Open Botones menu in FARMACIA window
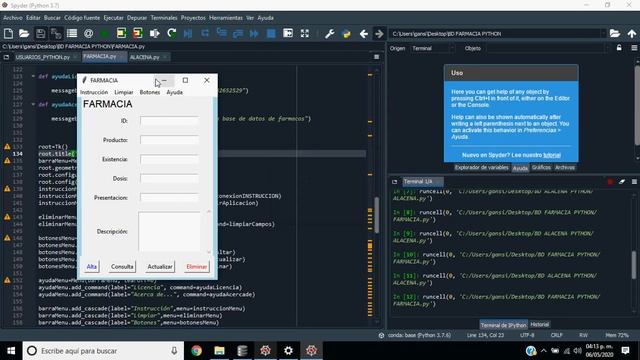This screenshot has width=640, height=360. click(150, 92)
